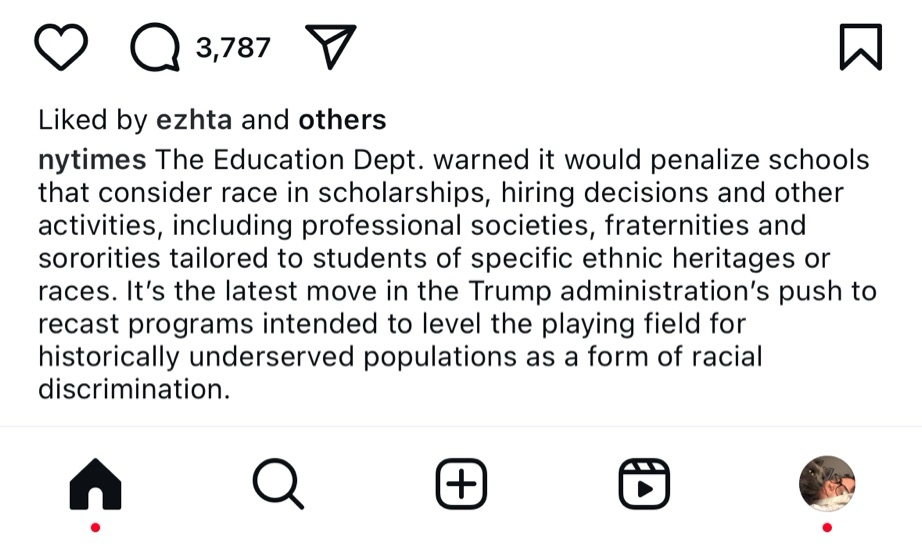Screen dimensions: 922x548
Task: Save the post with the bookmark icon
Action: [x=860, y=48]
